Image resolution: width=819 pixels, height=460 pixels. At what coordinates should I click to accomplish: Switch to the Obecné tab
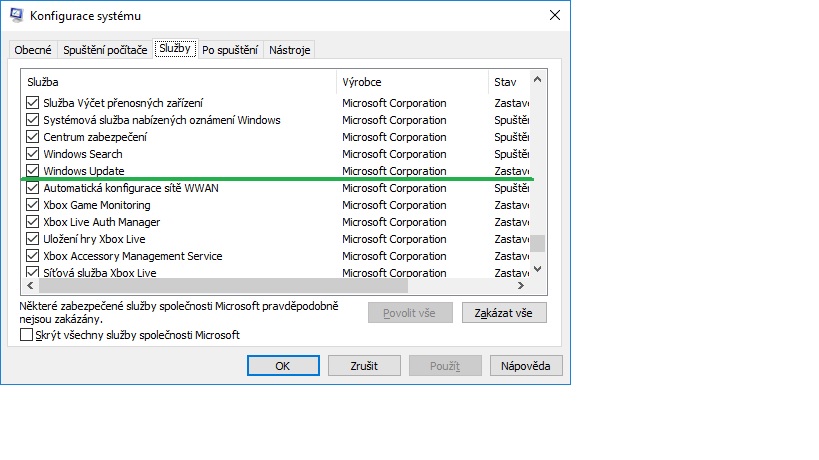(x=34, y=49)
